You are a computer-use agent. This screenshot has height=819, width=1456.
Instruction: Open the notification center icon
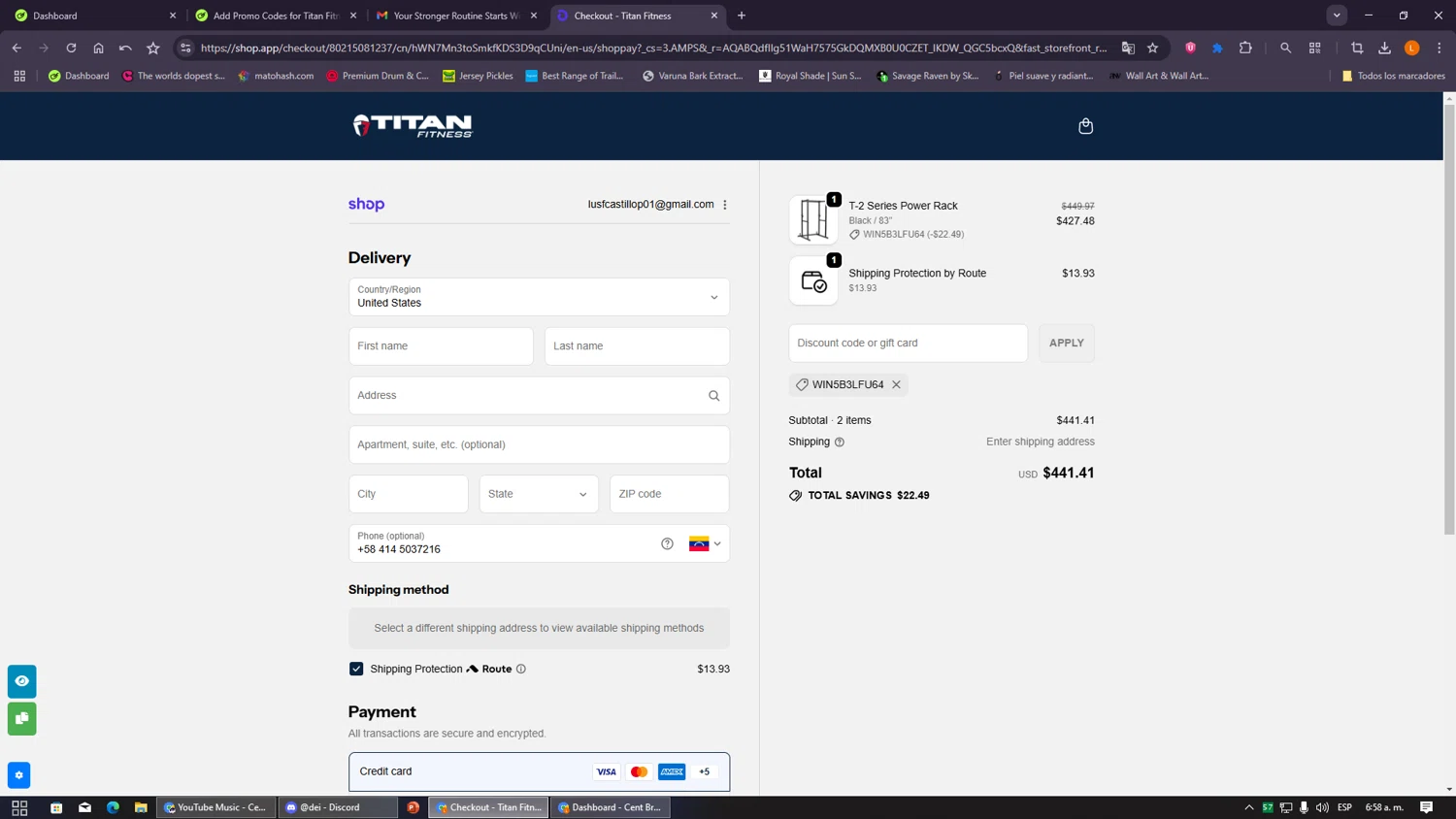(1426, 807)
